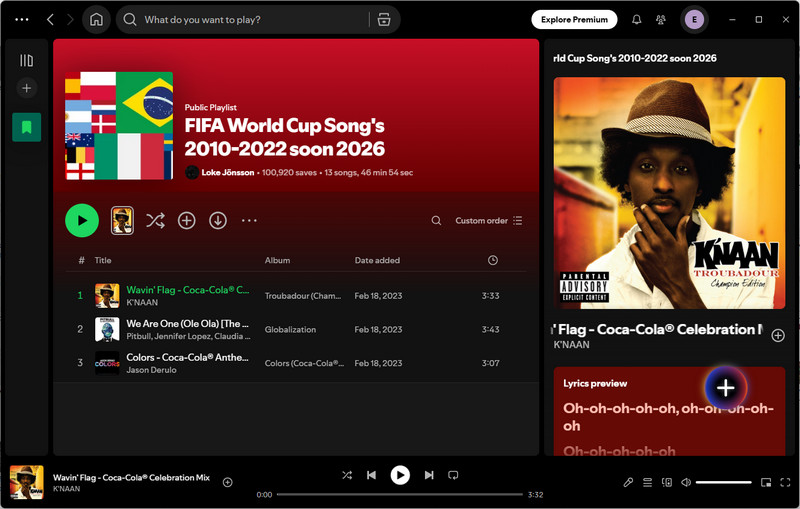
Task: Open more options for the playlist
Action: pyautogui.click(x=249, y=220)
